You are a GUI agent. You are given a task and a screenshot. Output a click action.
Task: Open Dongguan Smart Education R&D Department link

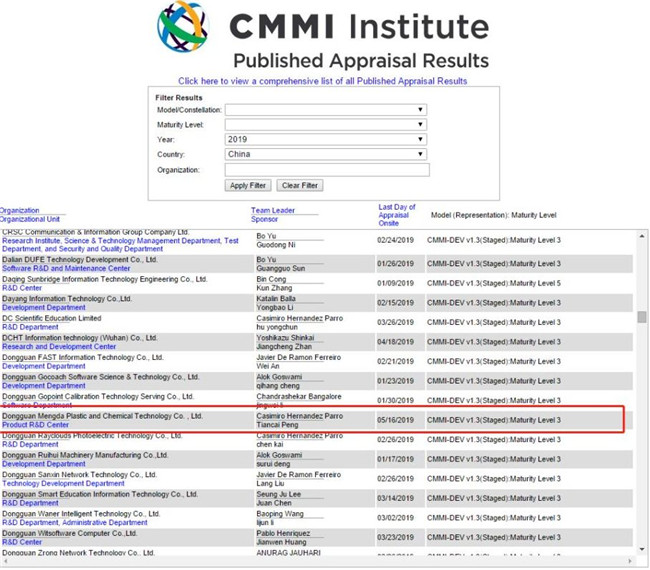pyautogui.click(x=30, y=503)
